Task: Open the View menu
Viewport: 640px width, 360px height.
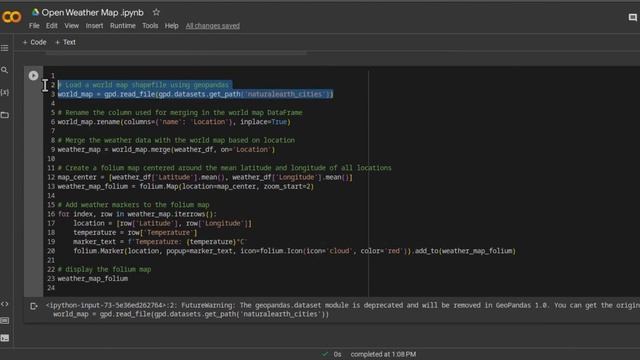Action: point(71,26)
